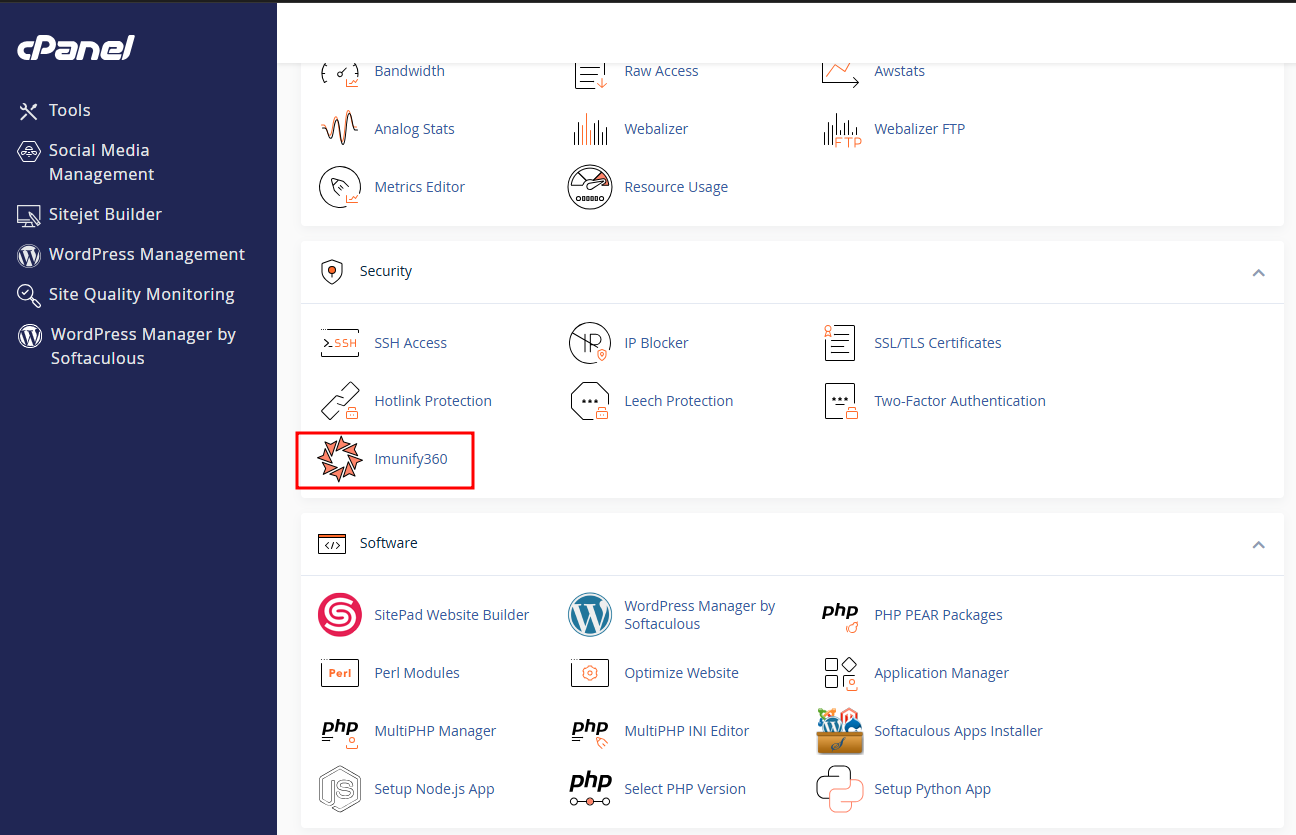Screen dimensions: 1296x835
Task: Open the MultiPHP Manager icon
Action: pyautogui.click(x=339, y=732)
